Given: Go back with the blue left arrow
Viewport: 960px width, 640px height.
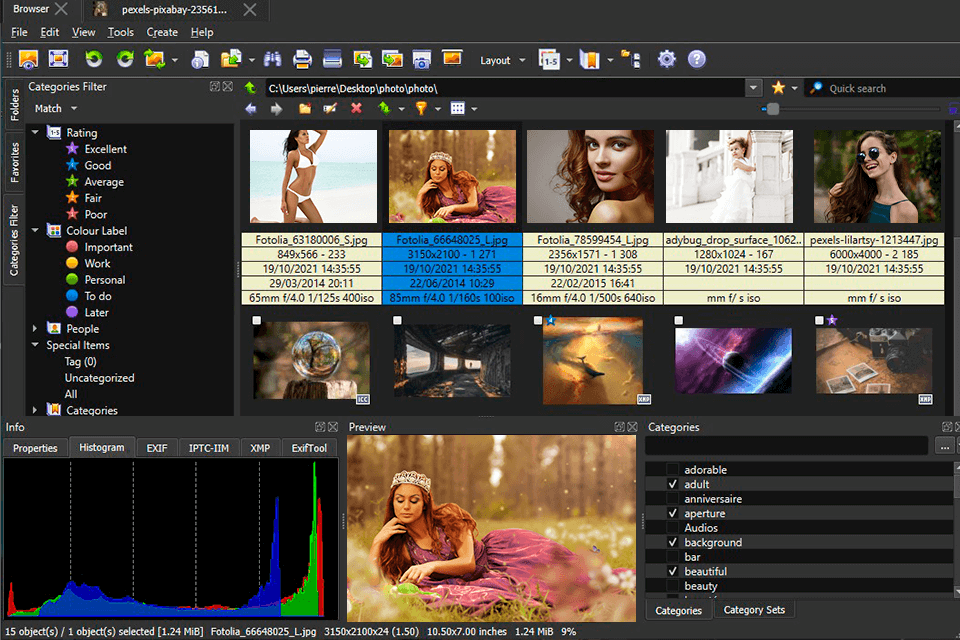Looking at the screenshot, I should point(250,109).
